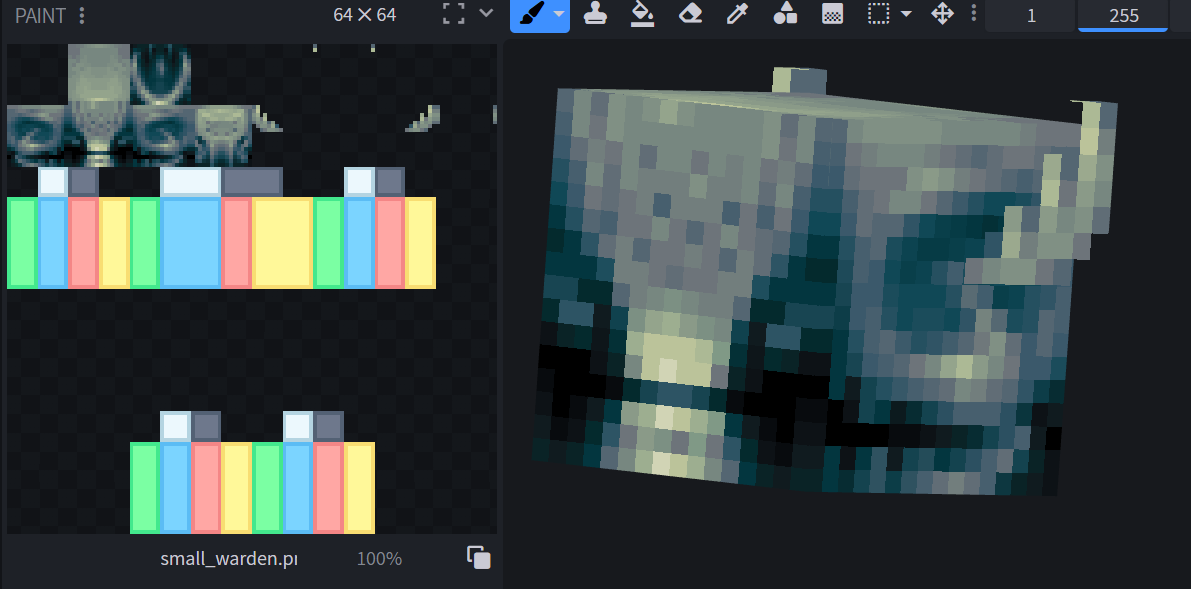This screenshot has width=1191, height=589.
Task: Click the 64 × 64 texture size label
Action: (x=365, y=14)
